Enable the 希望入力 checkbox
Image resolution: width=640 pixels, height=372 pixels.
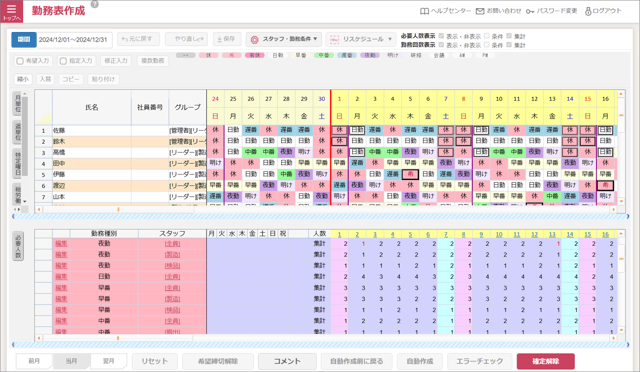tap(20, 61)
